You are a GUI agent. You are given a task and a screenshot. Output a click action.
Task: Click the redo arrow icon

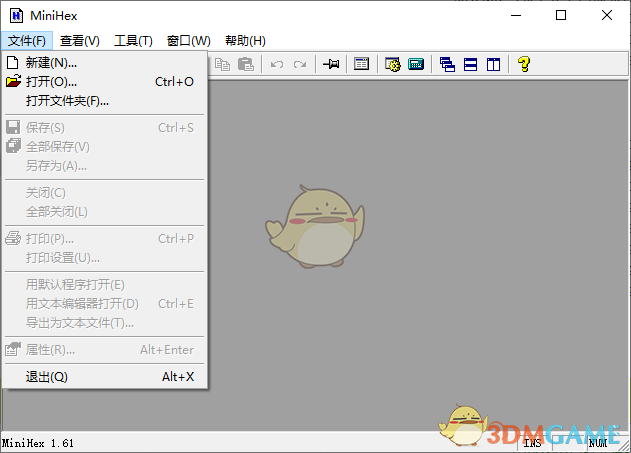(x=300, y=64)
